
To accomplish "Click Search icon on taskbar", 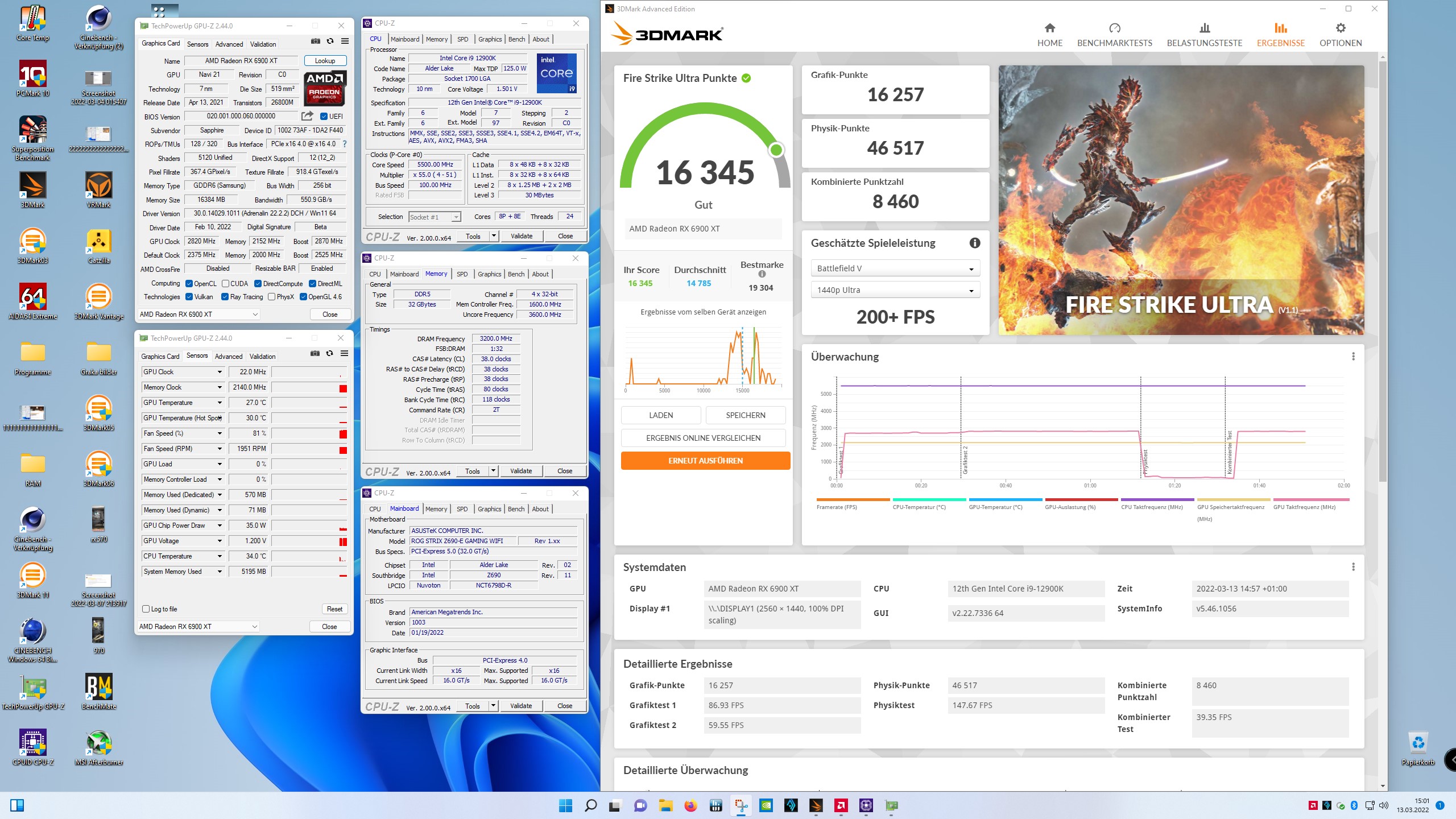I will tap(590, 805).
